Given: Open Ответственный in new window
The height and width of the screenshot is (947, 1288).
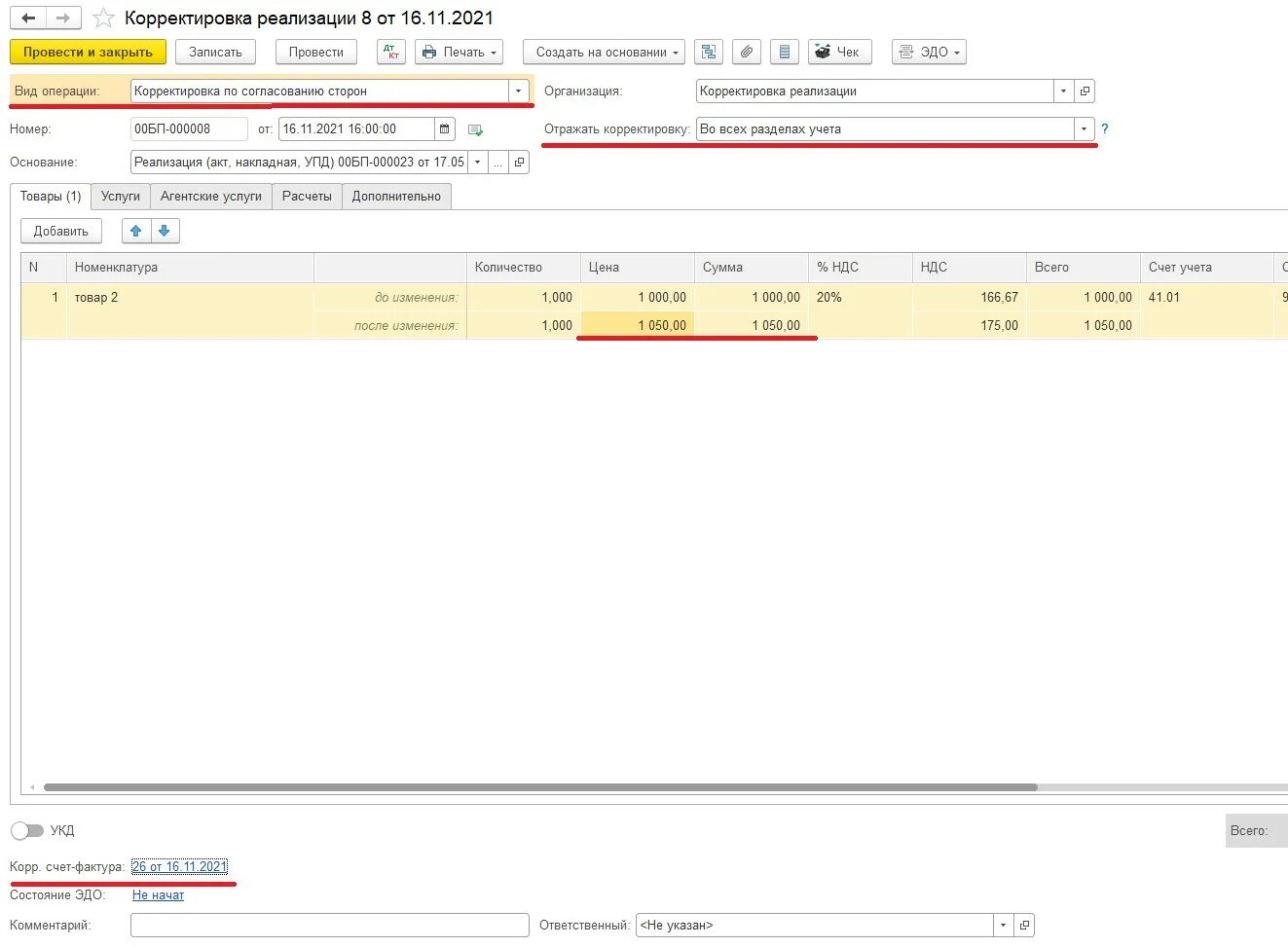Looking at the screenshot, I should (x=1024, y=925).
